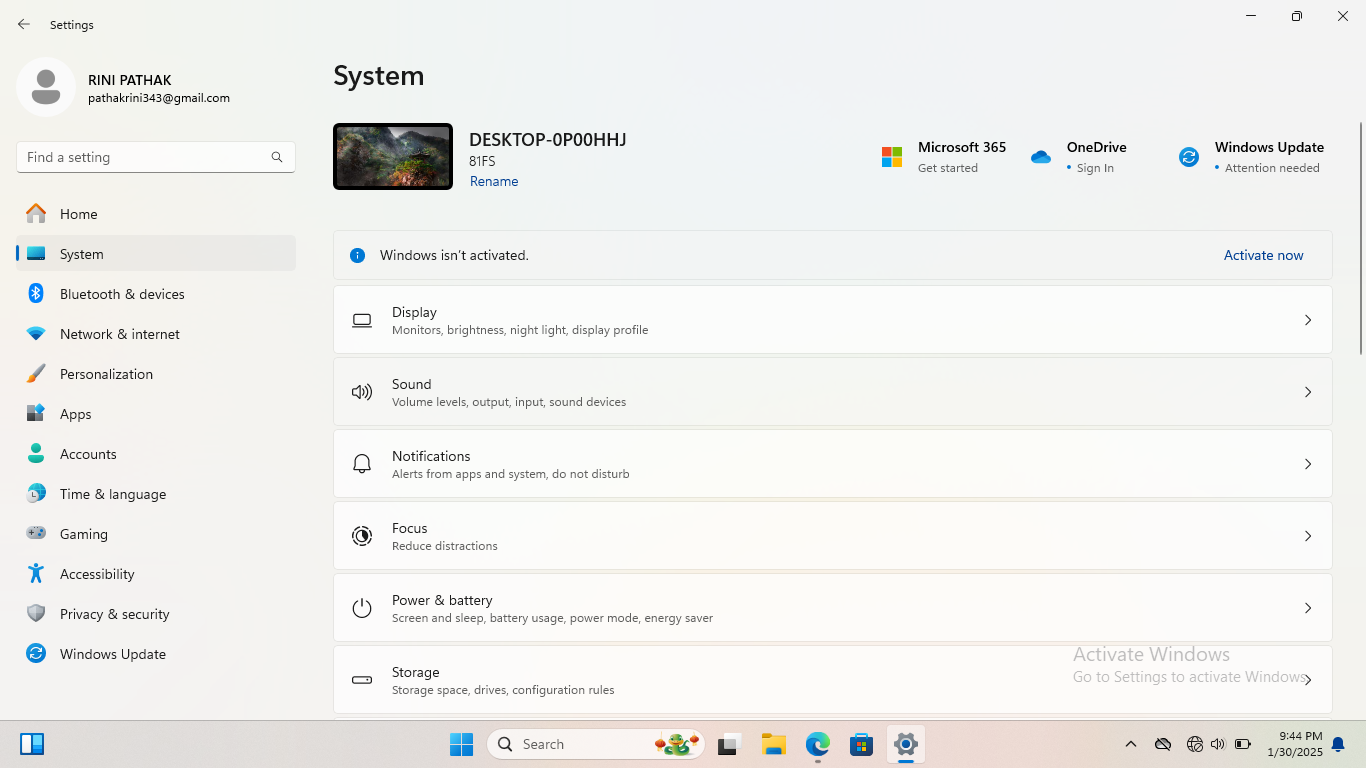This screenshot has height=768, width=1366.
Task: Open the Gaming controller icon
Action: pos(36,534)
